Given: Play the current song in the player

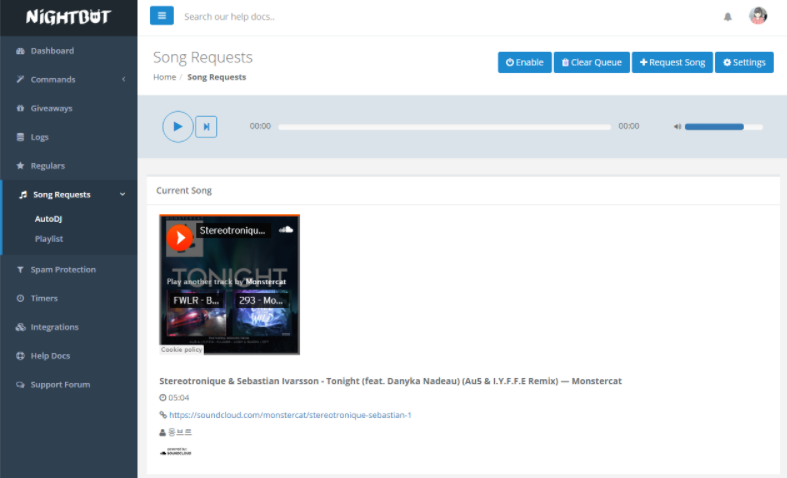Looking at the screenshot, I should [178, 127].
